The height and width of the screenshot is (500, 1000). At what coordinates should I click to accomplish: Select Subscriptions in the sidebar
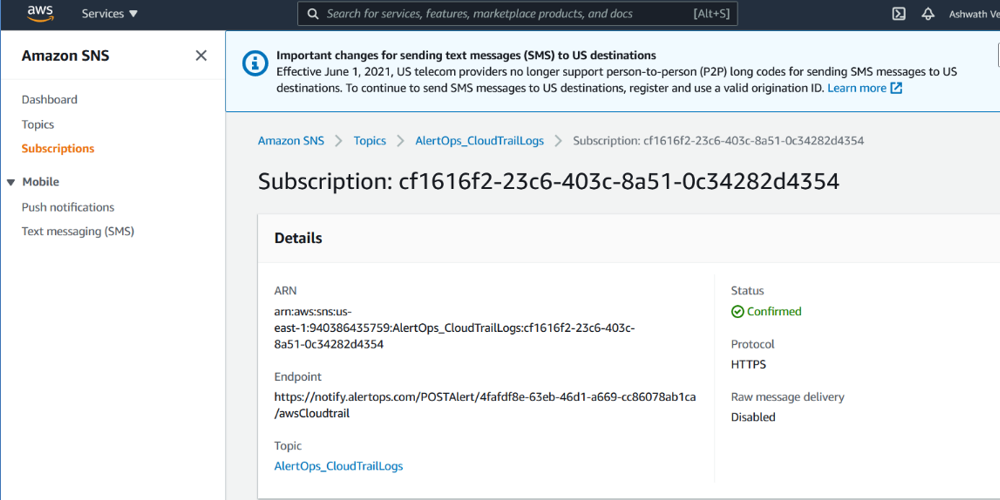click(58, 149)
